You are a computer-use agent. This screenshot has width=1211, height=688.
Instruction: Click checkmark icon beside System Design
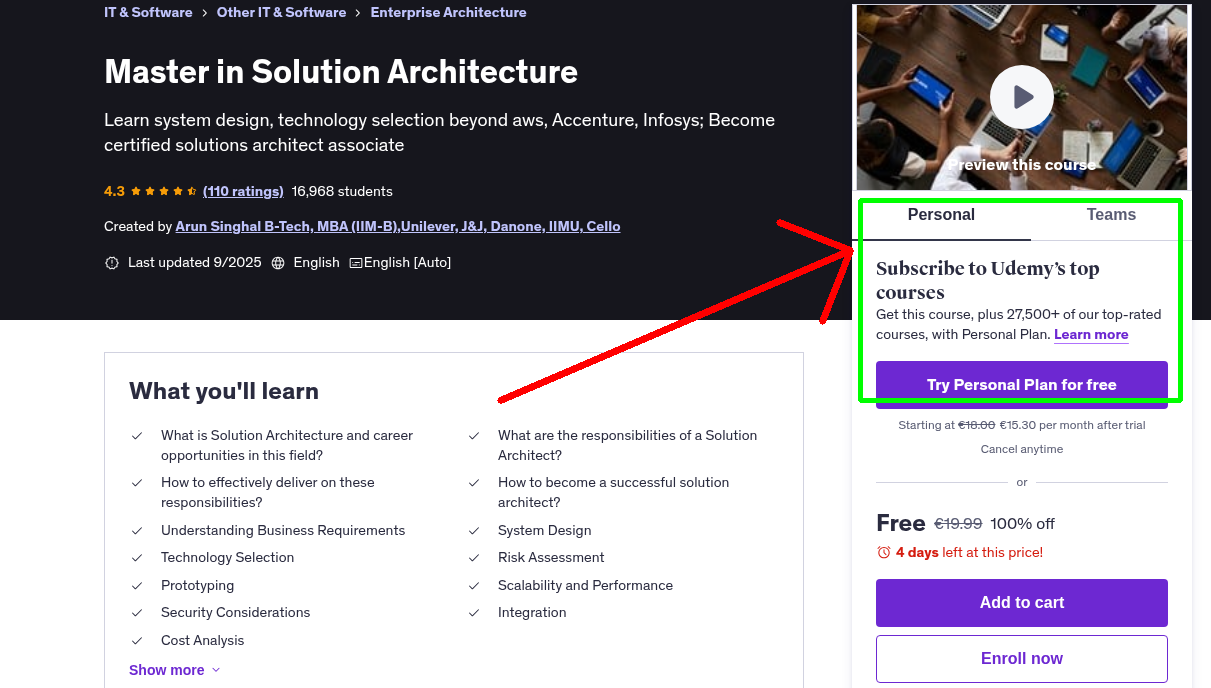474,531
